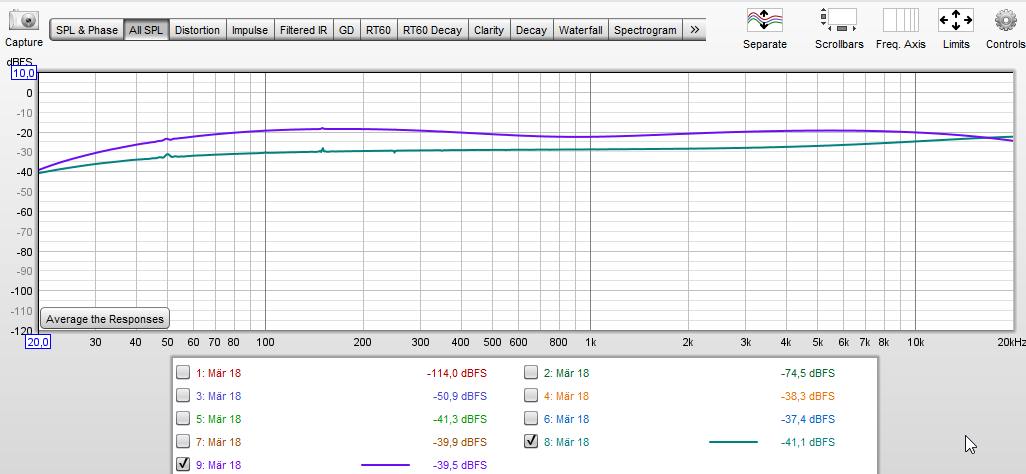Click the Separate traces icon
Image resolution: width=1026 pixels, height=474 pixels.
coord(765,20)
